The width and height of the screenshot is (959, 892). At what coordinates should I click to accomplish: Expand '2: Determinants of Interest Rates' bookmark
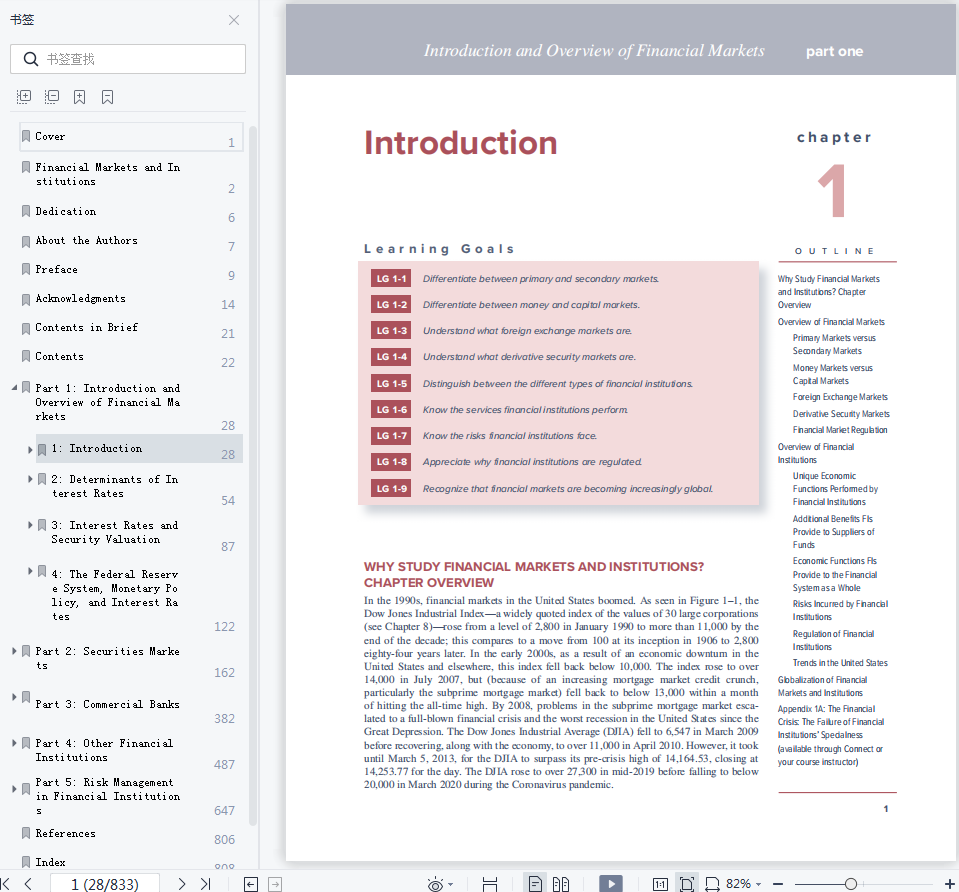30,479
